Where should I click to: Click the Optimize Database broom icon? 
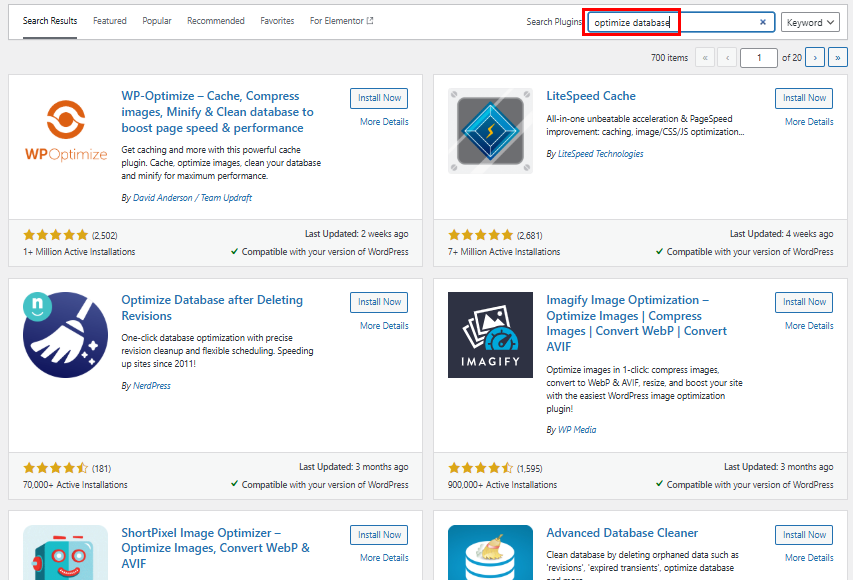64,334
